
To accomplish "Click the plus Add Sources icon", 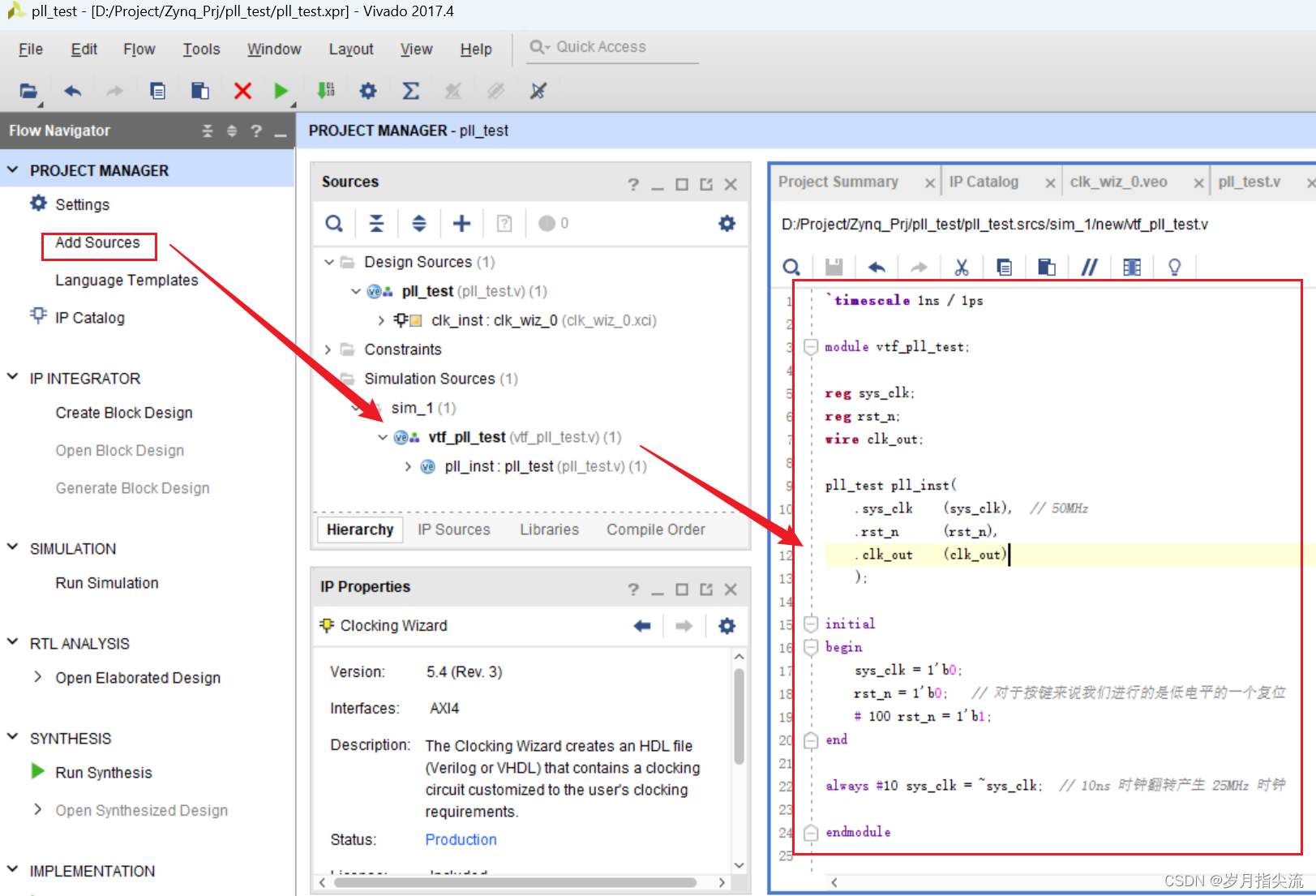I will (x=461, y=223).
